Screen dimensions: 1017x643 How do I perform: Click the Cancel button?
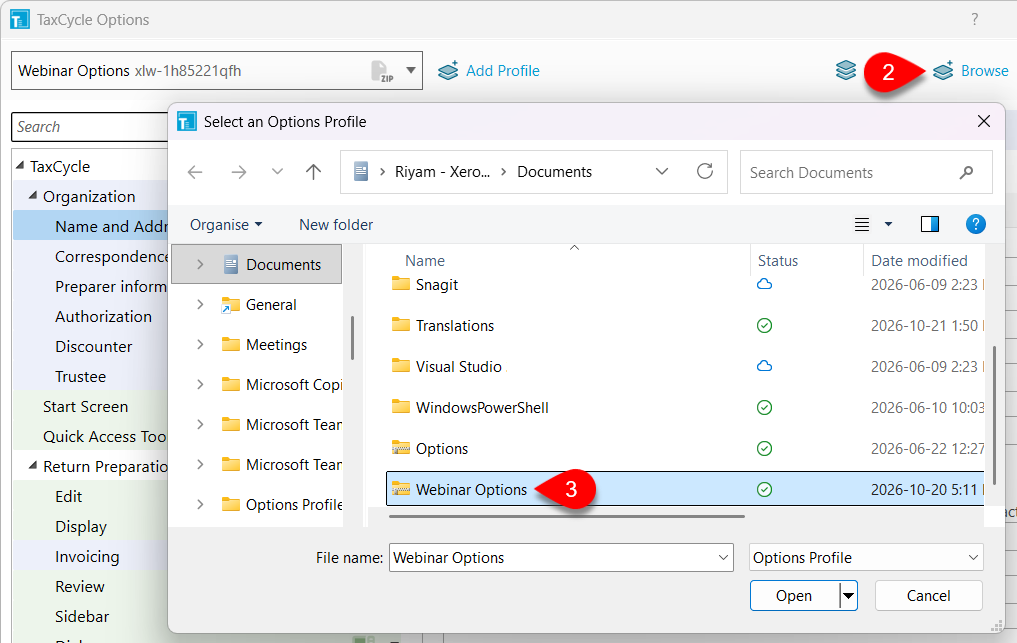tap(928, 596)
